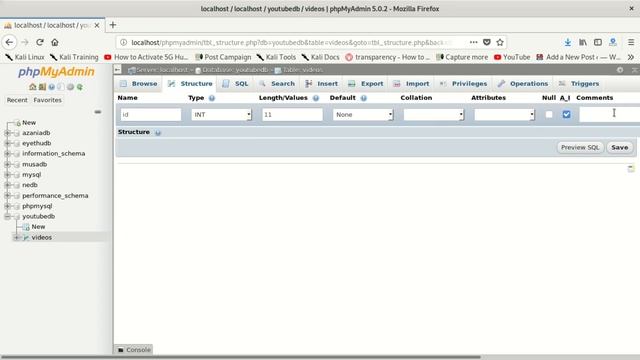Open the Insert tab
This screenshot has height=360, width=640.
pyautogui.click(x=321, y=83)
